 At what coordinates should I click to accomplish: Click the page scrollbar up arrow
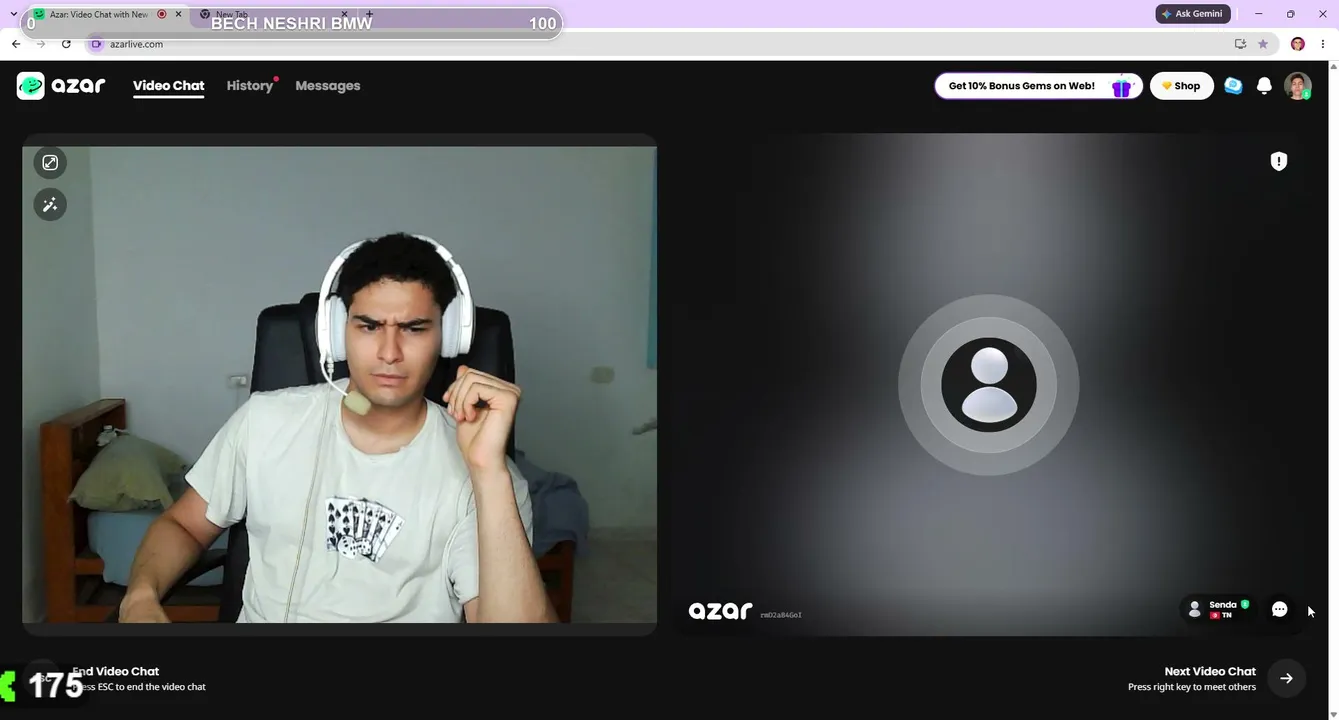(x=1333, y=67)
